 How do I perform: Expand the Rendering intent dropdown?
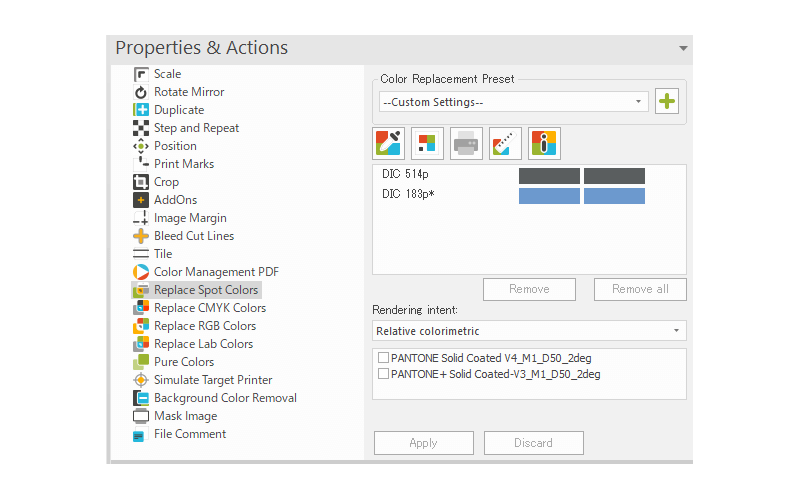pyautogui.click(x=530, y=331)
